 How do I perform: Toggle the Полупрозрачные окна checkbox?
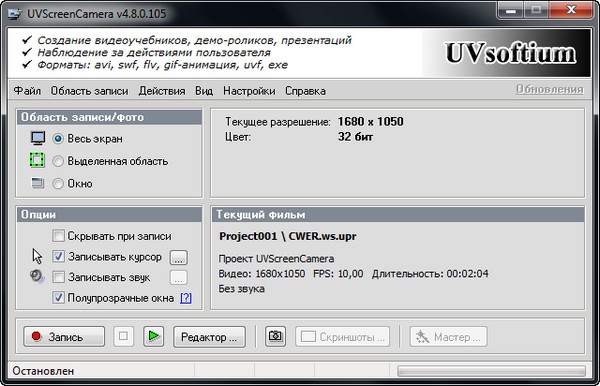(58, 297)
